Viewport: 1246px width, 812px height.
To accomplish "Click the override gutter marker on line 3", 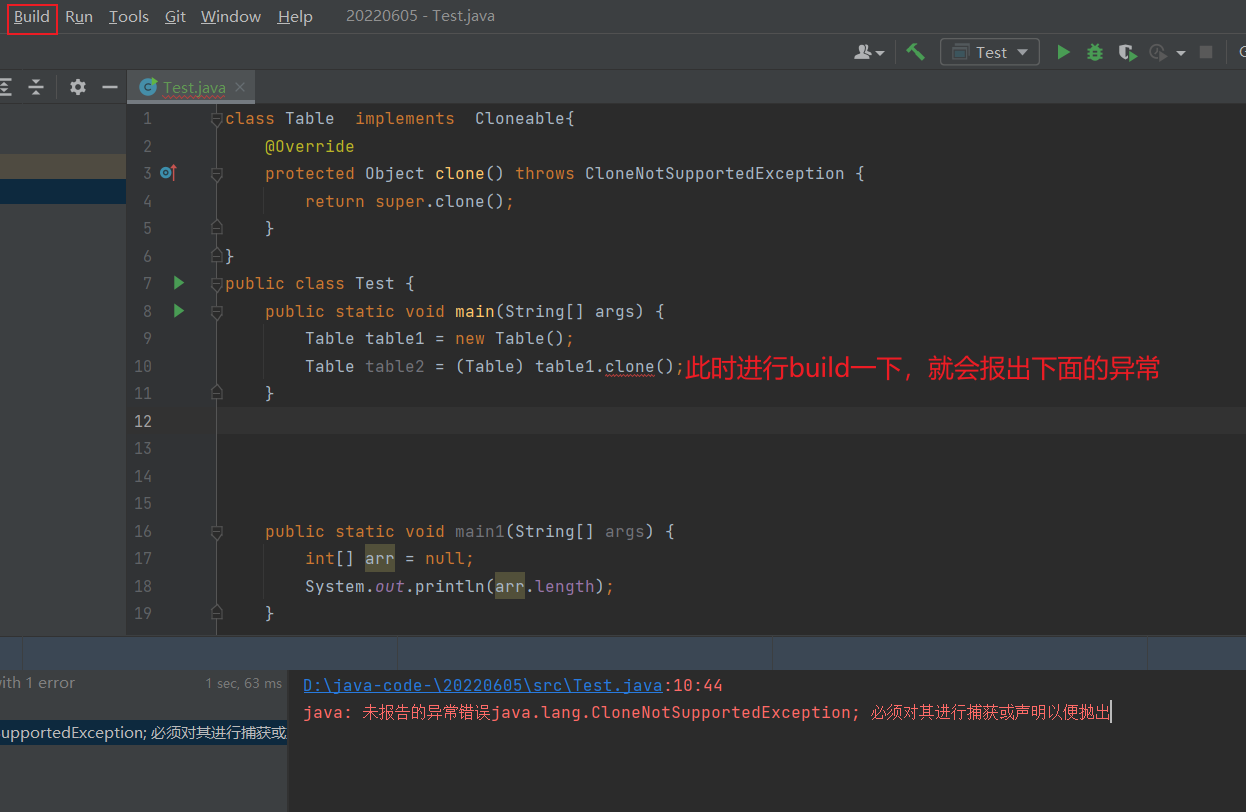I will [x=168, y=173].
